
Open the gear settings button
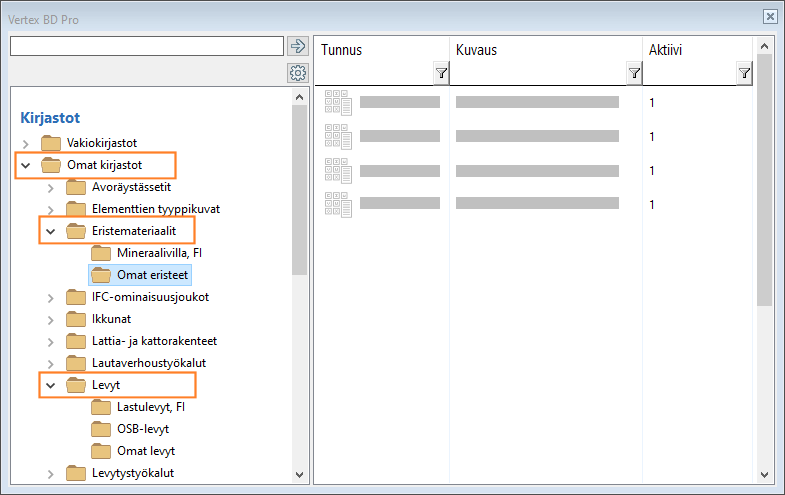[297, 72]
